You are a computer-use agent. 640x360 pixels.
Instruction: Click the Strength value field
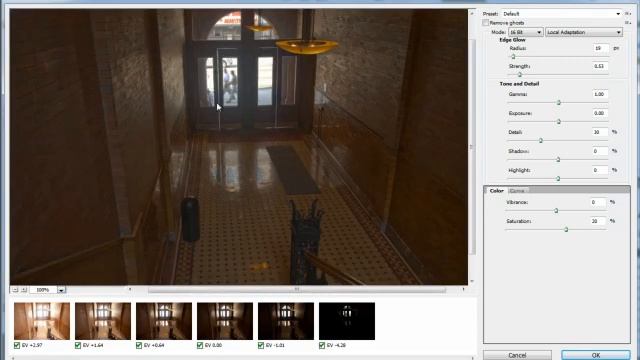point(600,66)
